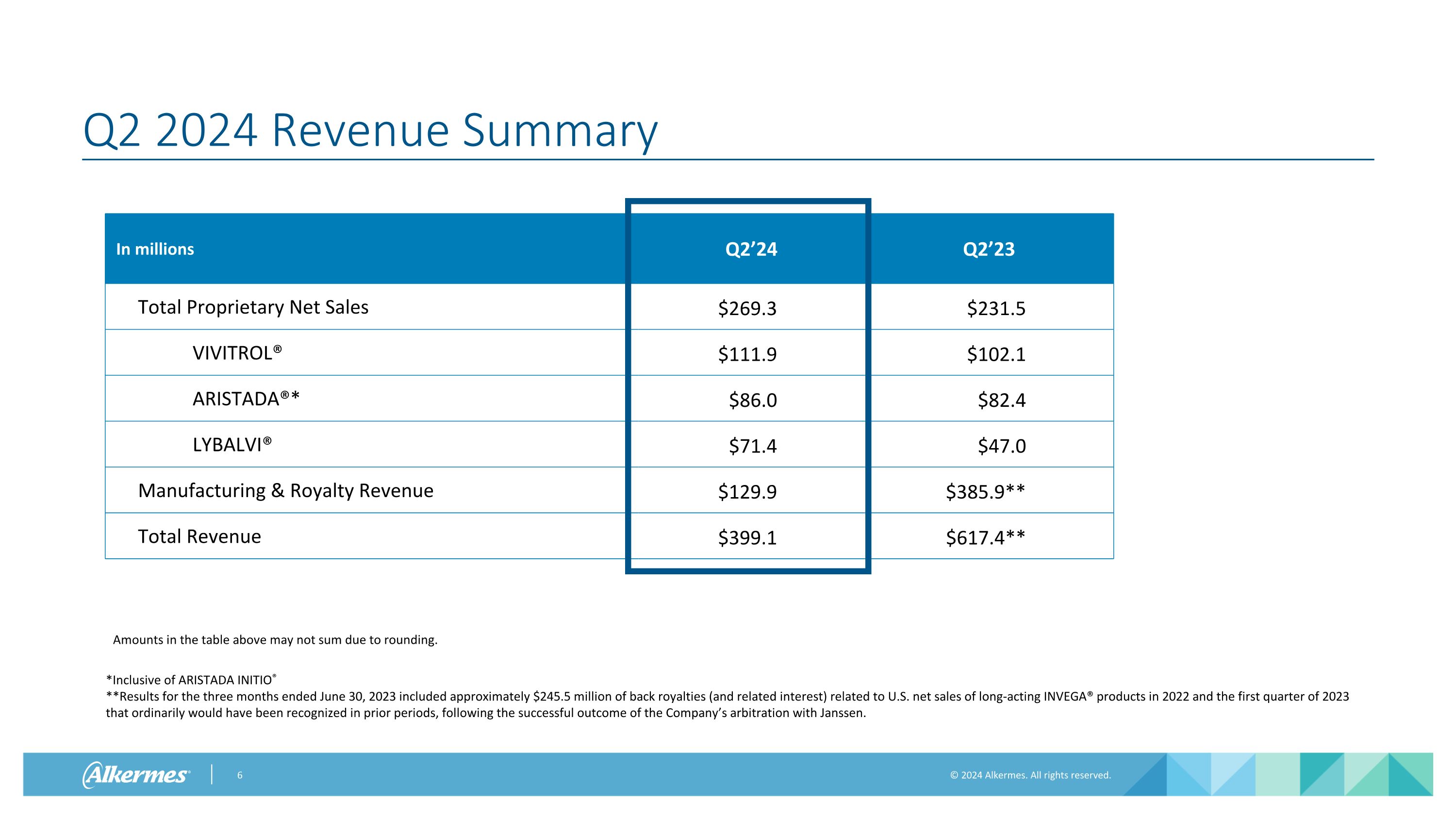This screenshot has height=819, width=1456.
Task: Select the LYBALVI row label
Action: click(232, 445)
